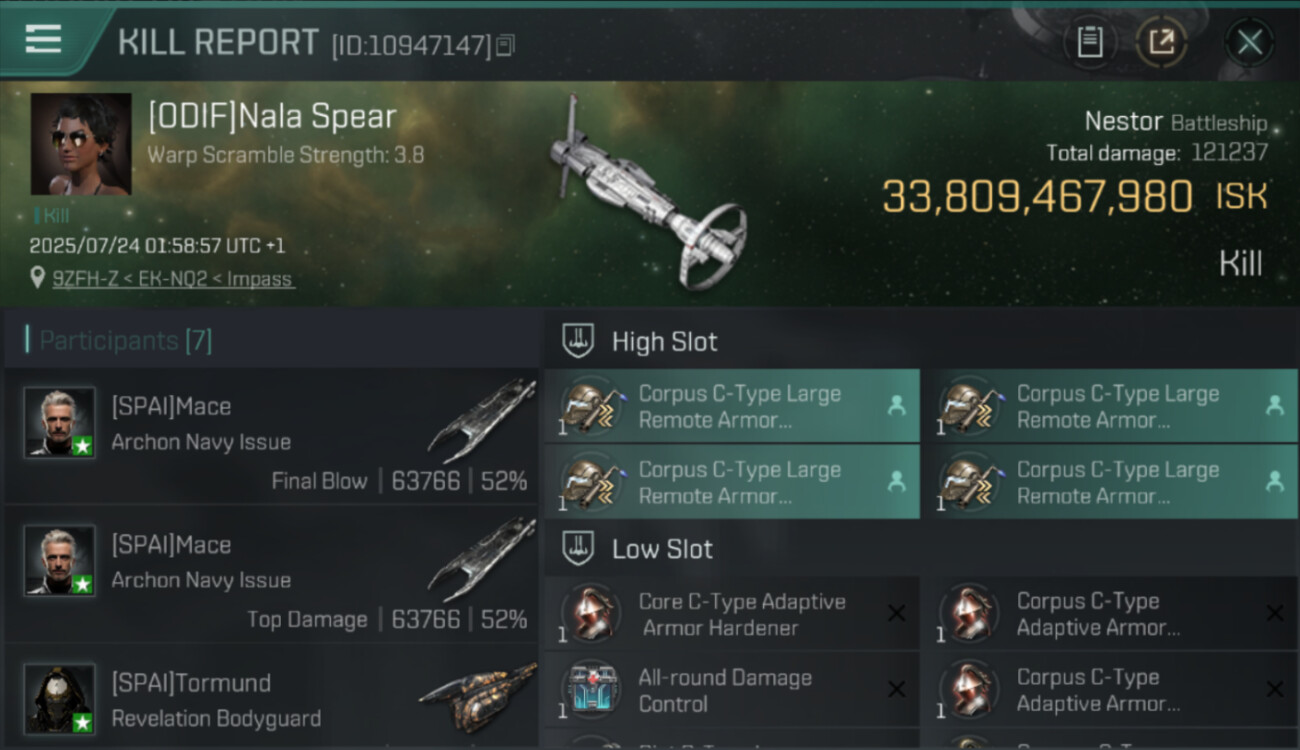The image size is (1300, 750).
Task: Click the X beside Core C-Type Adaptive Armor Hardener
Action: pos(896,613)
